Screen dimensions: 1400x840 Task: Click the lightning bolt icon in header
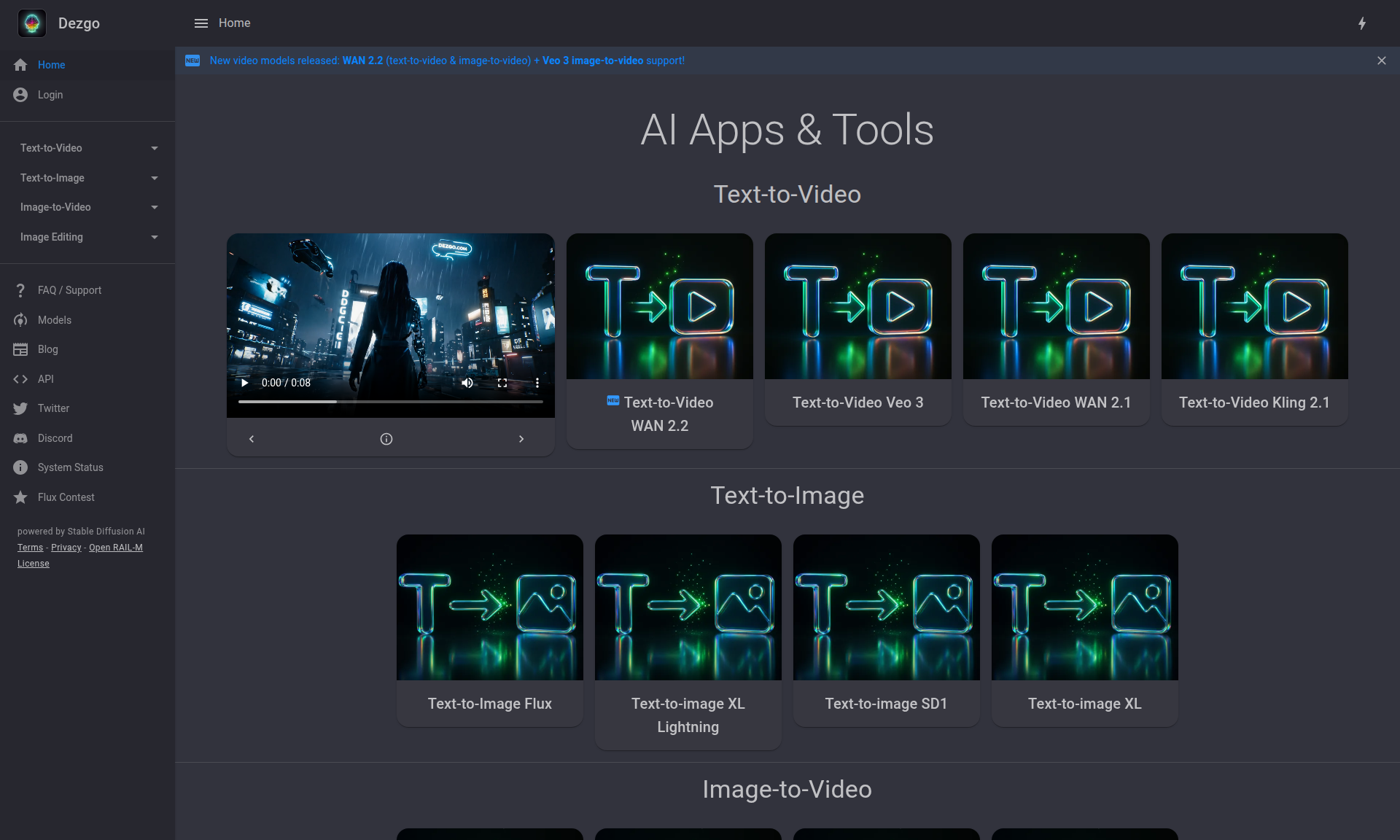click(1362, 23)
